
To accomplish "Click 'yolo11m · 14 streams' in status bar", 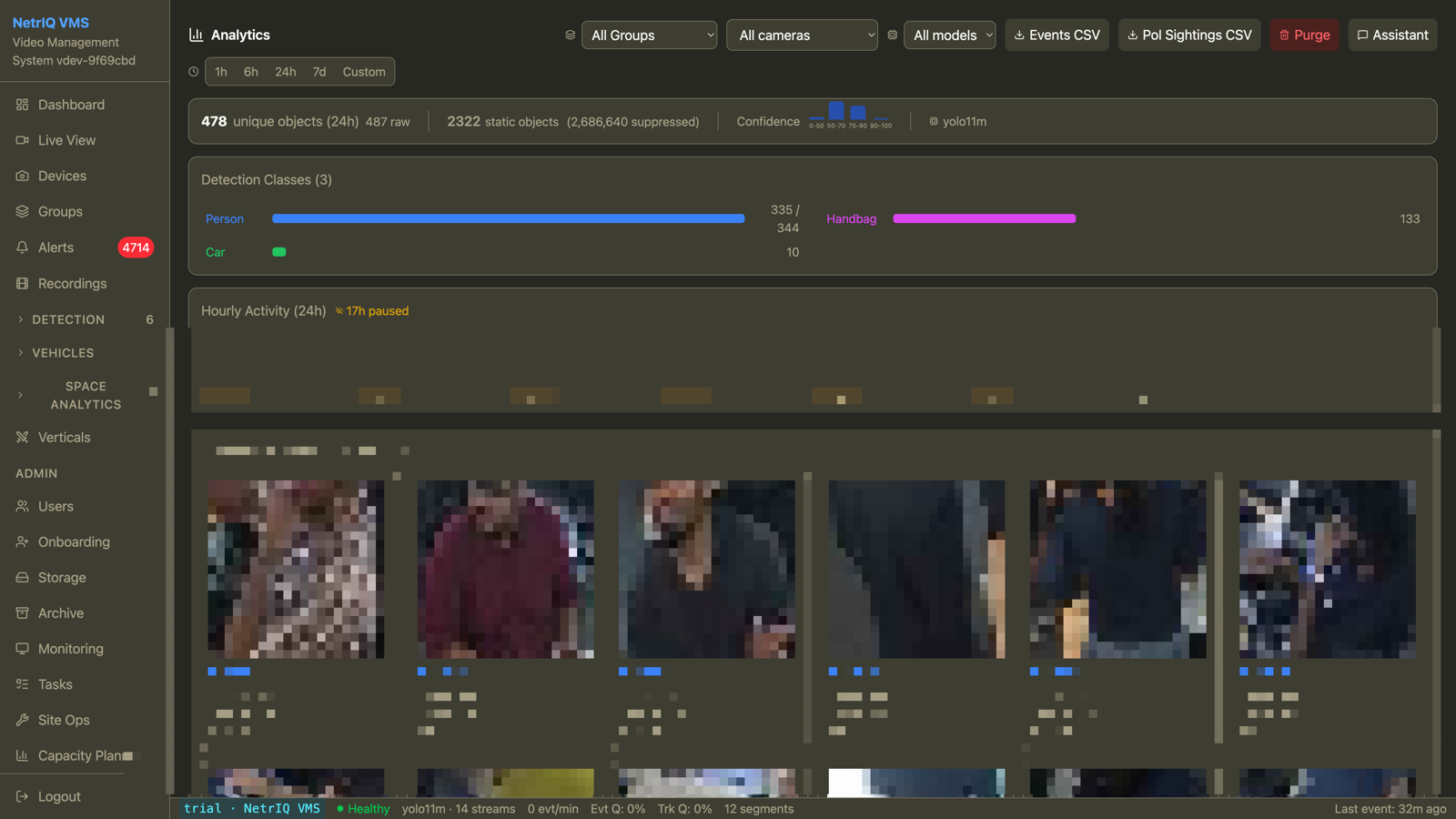I will coord(459,809).
